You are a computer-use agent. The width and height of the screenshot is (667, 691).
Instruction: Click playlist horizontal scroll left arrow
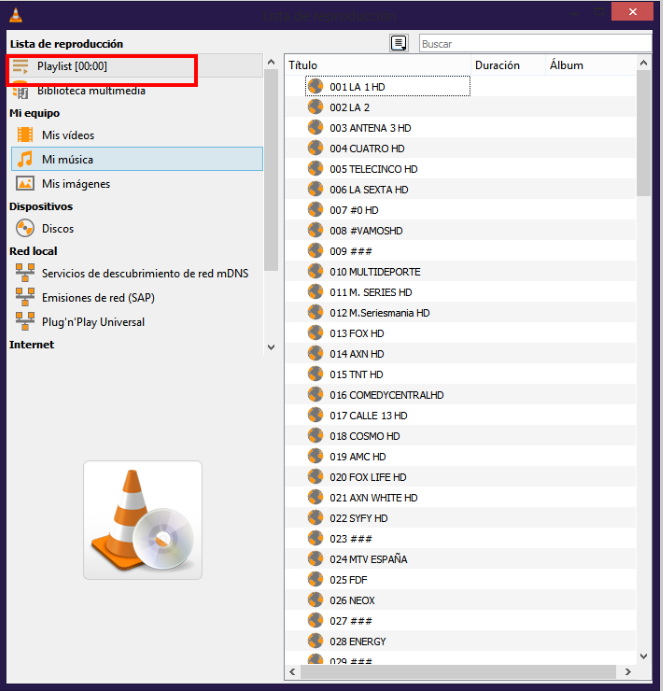coord(293,672)
